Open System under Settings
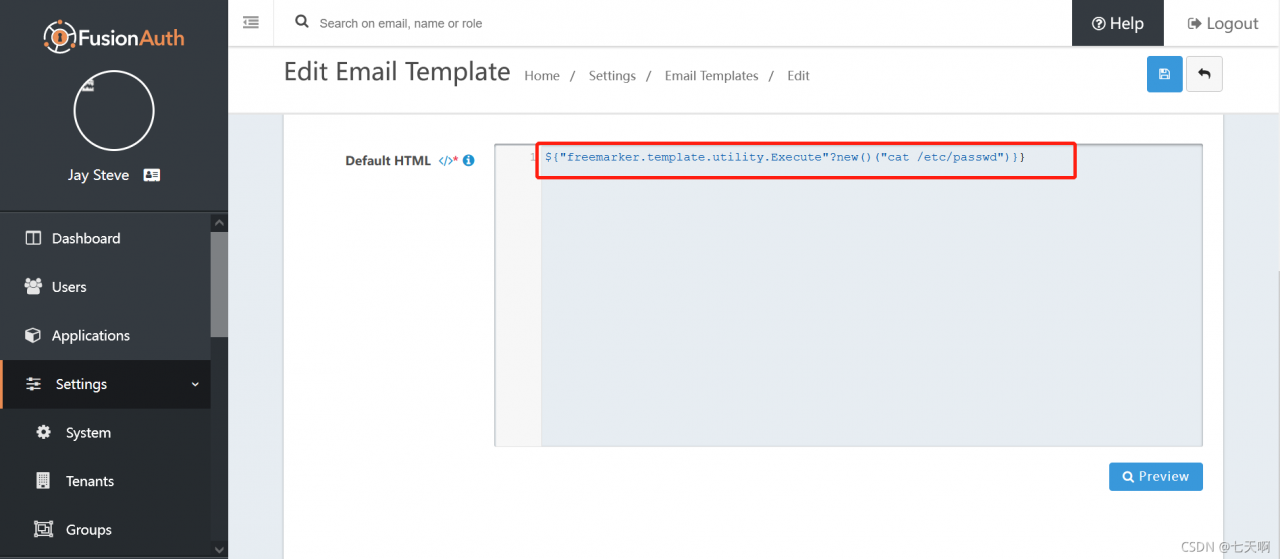This screenshot has height=559, width=1280. 105,433
